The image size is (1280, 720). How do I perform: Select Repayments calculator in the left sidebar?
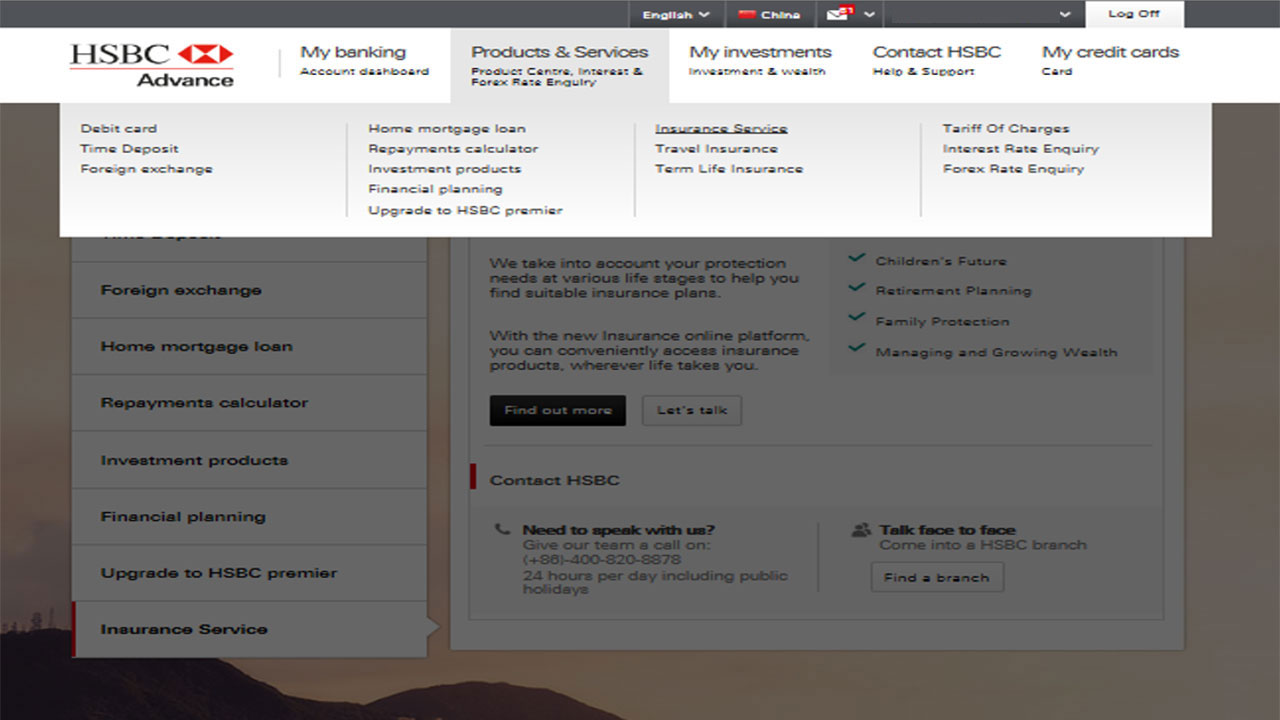[x=250, y=403]
